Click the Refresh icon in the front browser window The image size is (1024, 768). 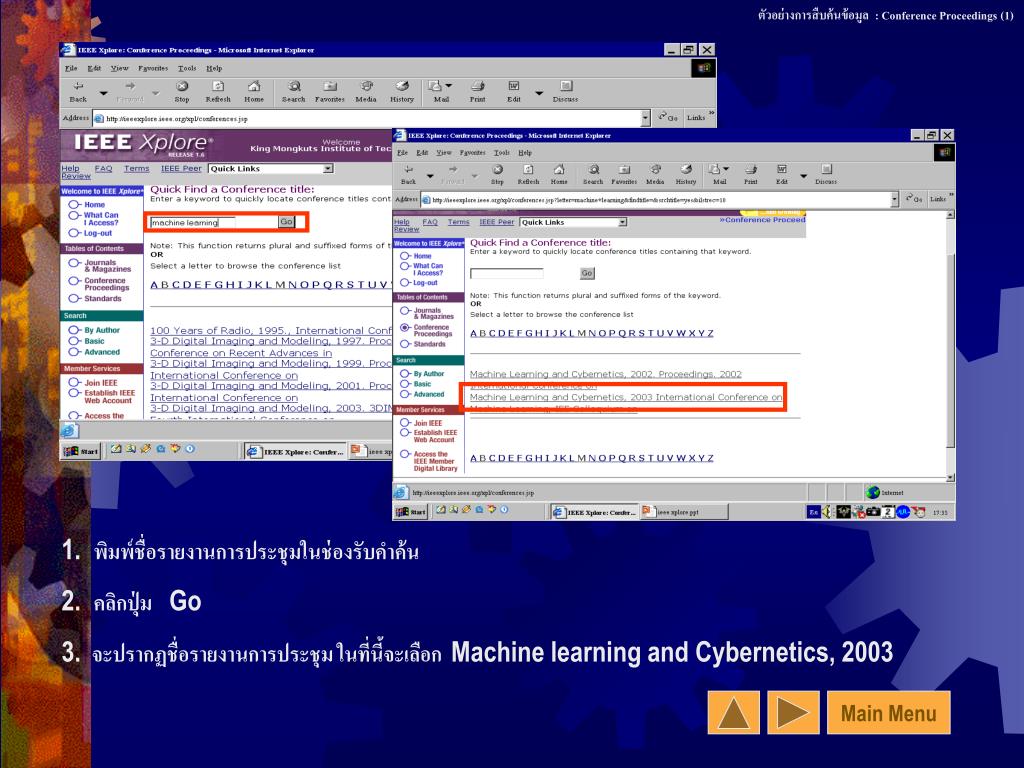point(528,170)
